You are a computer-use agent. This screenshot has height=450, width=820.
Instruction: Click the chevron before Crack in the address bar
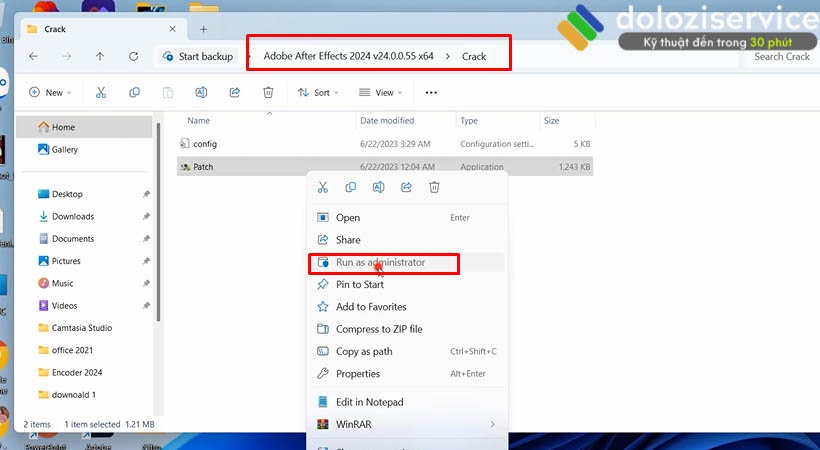448,57
